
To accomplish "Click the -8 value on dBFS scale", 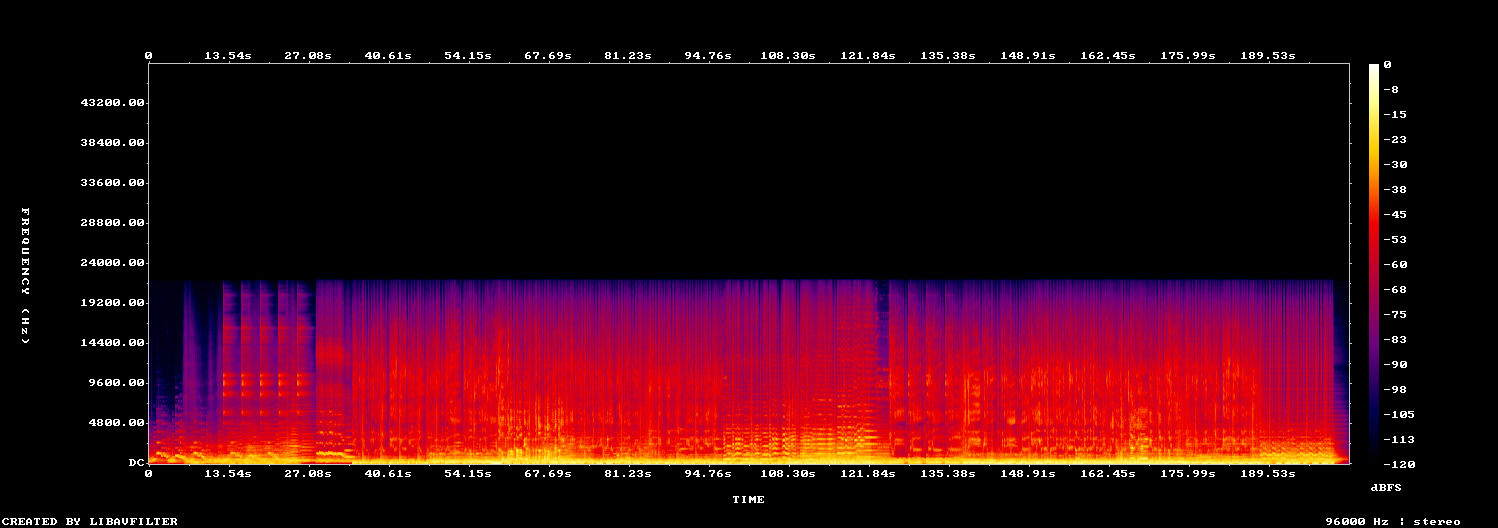I will (x=1391, y=89).
